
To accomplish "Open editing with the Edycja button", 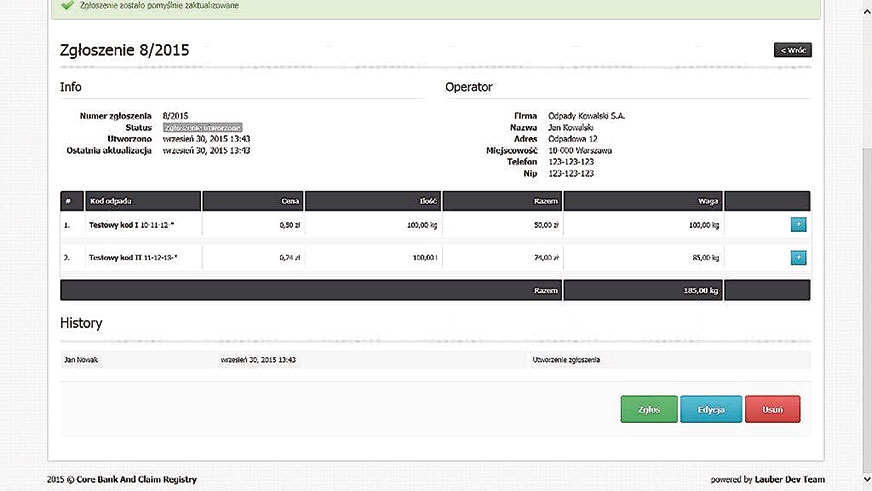I will tap(710, 409).
